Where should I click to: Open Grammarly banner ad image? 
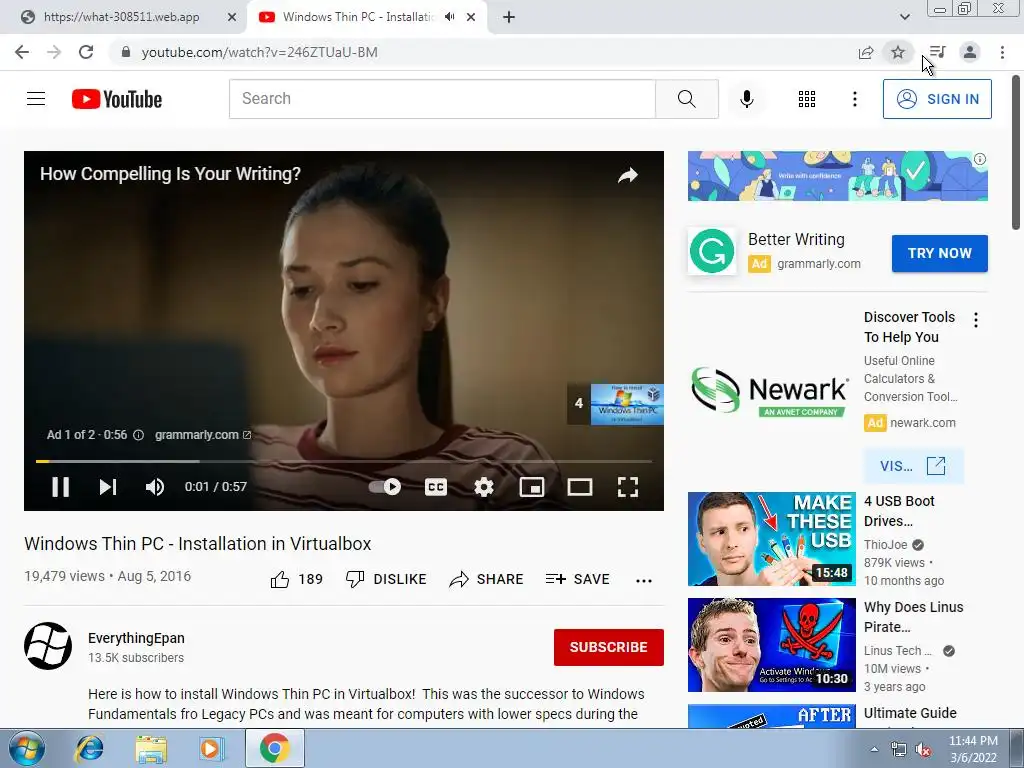[837, 176]
